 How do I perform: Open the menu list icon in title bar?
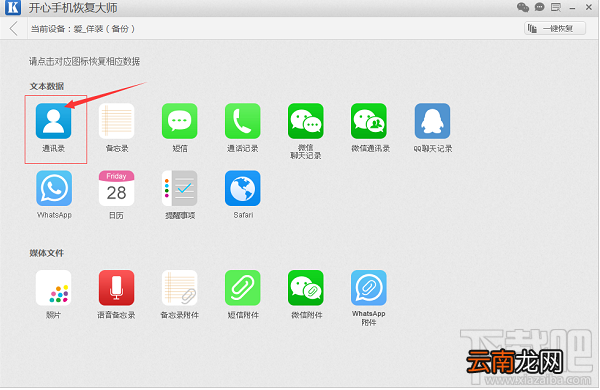(x=556, y=7)
